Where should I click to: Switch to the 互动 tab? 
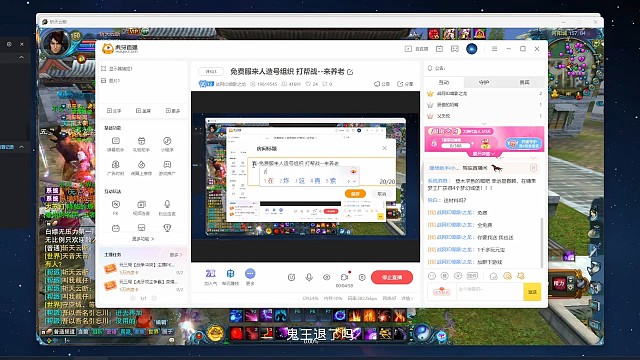[x=444, y=82]
